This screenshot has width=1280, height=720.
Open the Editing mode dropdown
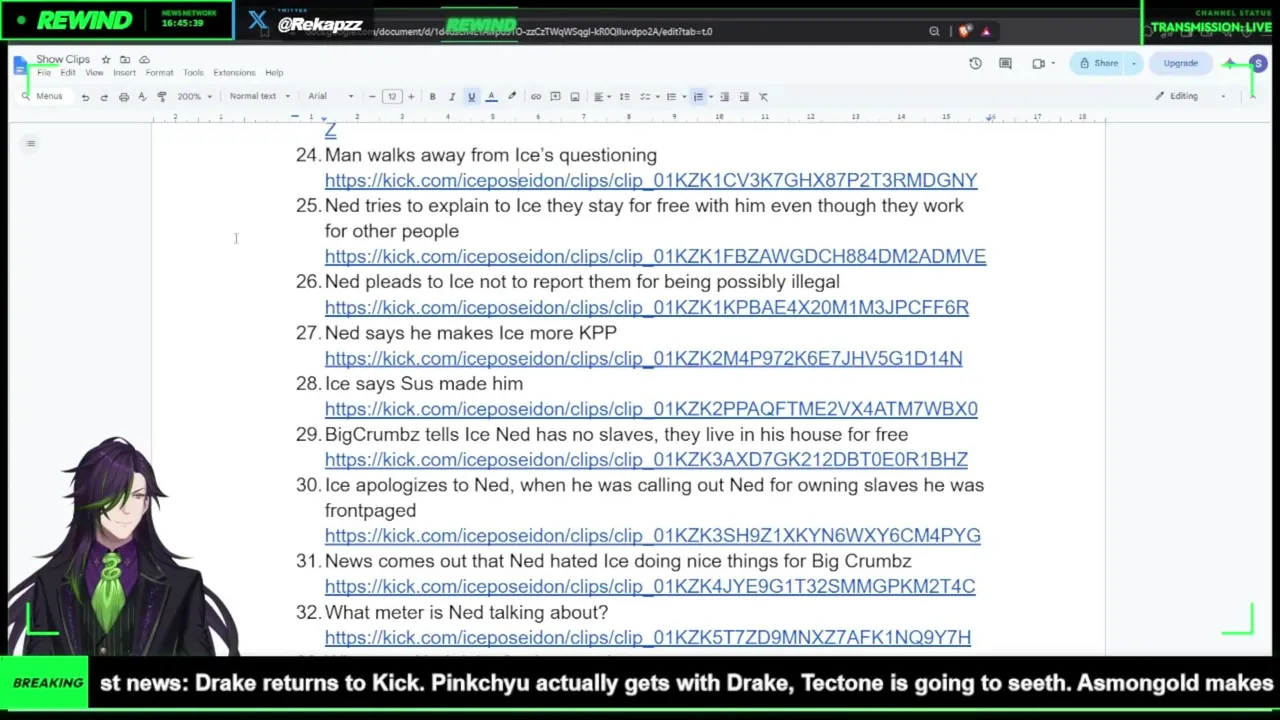[1190, 97]
